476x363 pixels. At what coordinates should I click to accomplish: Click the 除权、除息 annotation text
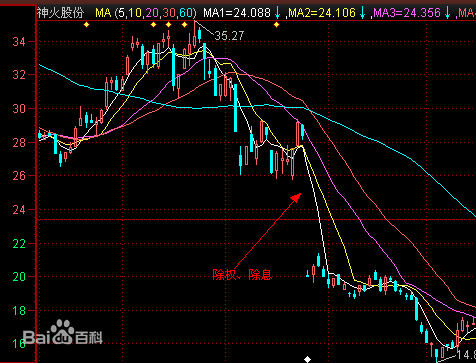click(242, 275)
